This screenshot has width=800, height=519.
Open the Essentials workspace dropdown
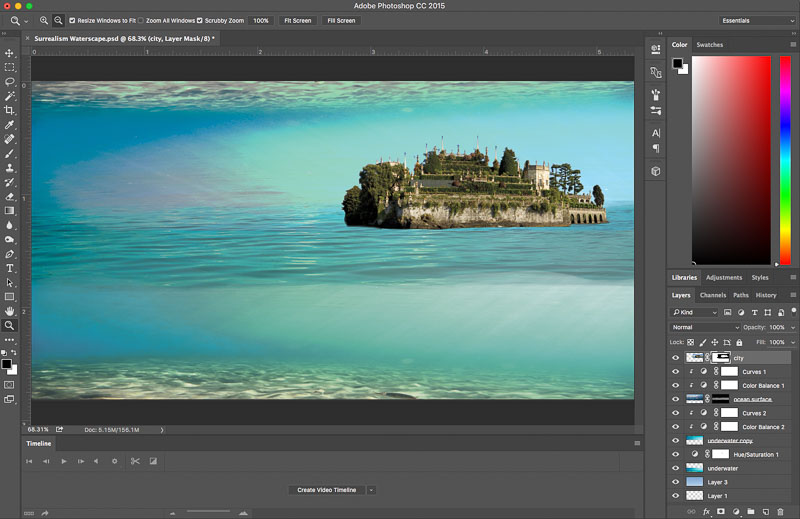coord(758,20)
